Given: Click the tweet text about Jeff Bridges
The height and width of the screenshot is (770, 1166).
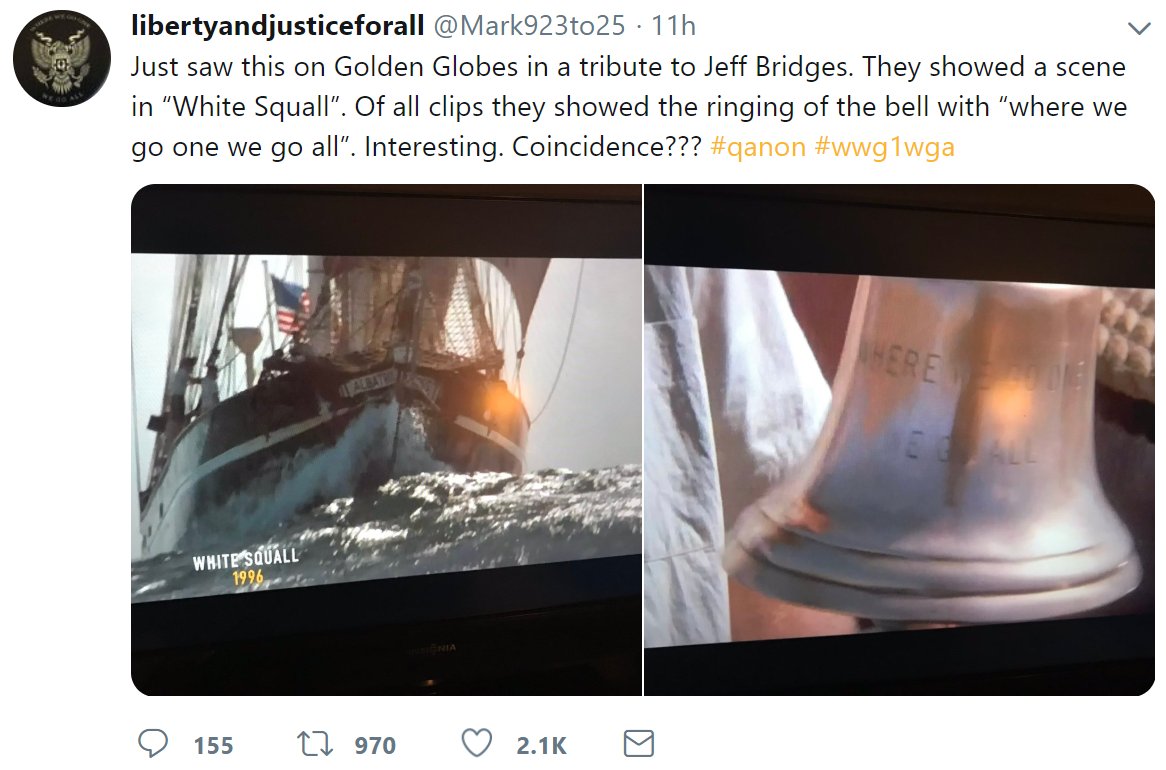Looking at the screenshot, I should 629,106.
